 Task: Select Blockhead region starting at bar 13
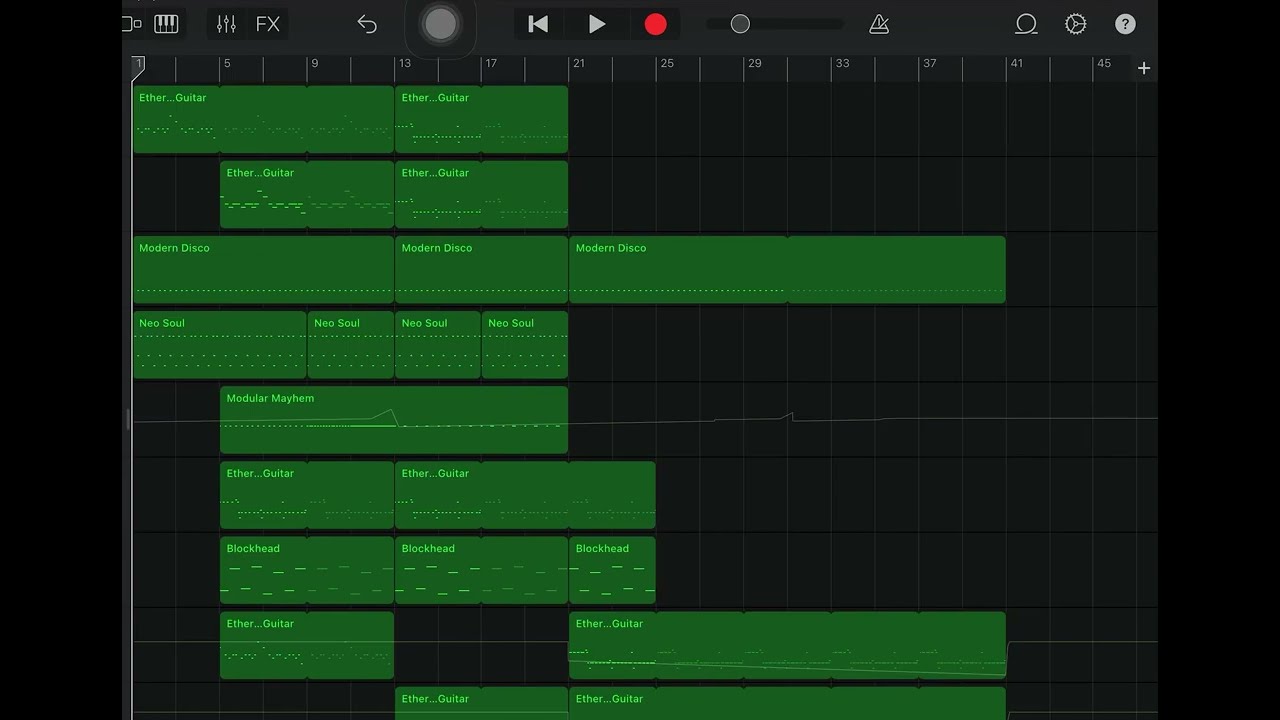tap(481, 570)
